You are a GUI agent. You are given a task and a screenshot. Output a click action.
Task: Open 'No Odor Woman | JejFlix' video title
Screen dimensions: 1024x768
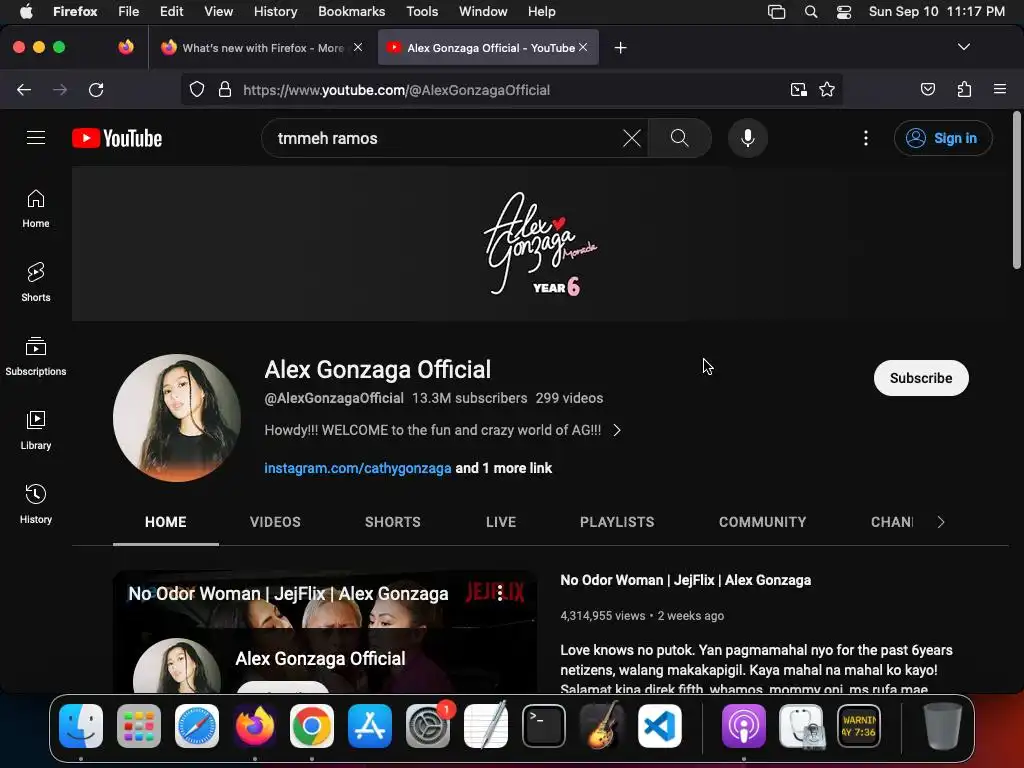point(685,580)
